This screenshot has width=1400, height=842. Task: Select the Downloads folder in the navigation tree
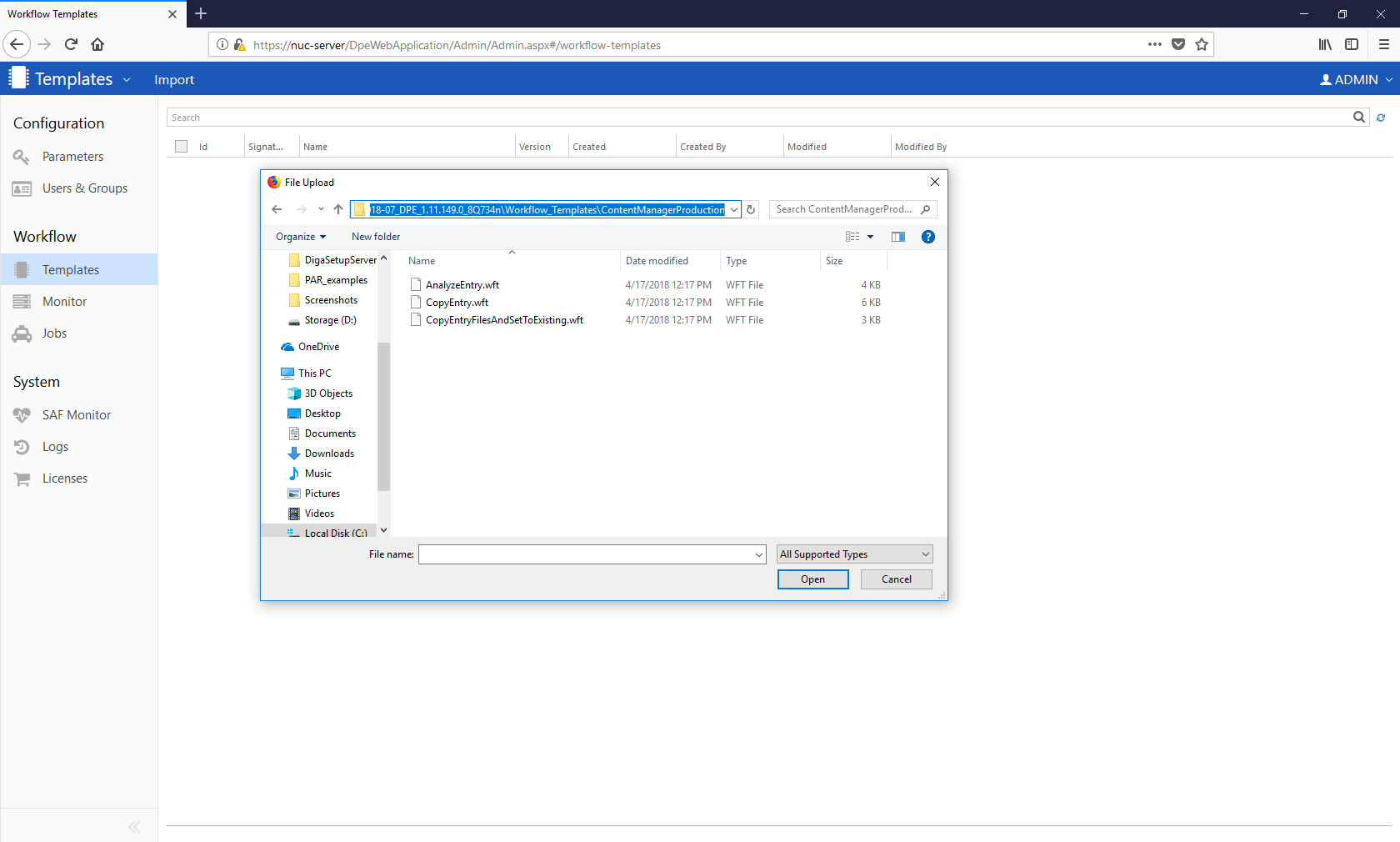point(329,454)
